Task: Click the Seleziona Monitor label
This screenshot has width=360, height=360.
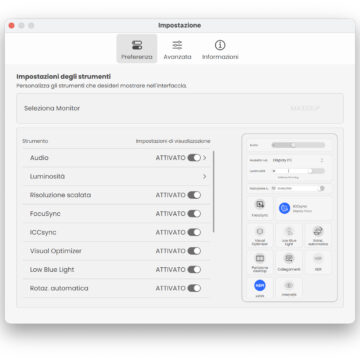Action: (x=52, y=108)
